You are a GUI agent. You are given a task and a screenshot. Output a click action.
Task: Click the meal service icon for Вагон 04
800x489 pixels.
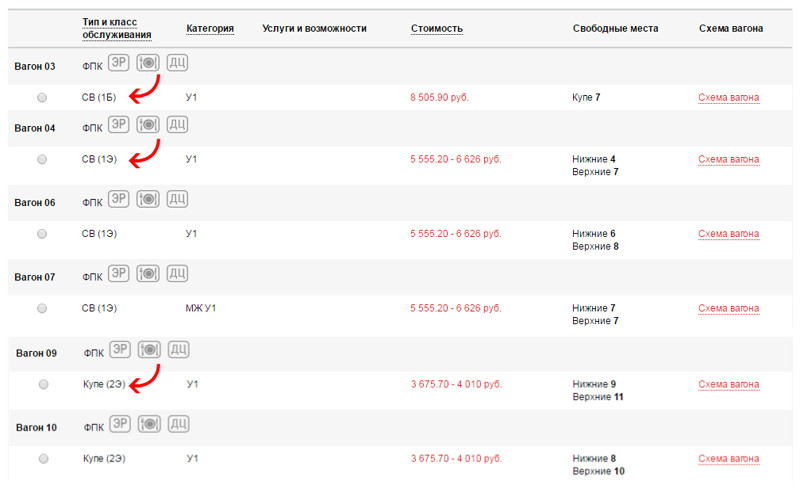pyautogui.click(x=148, y=125)
